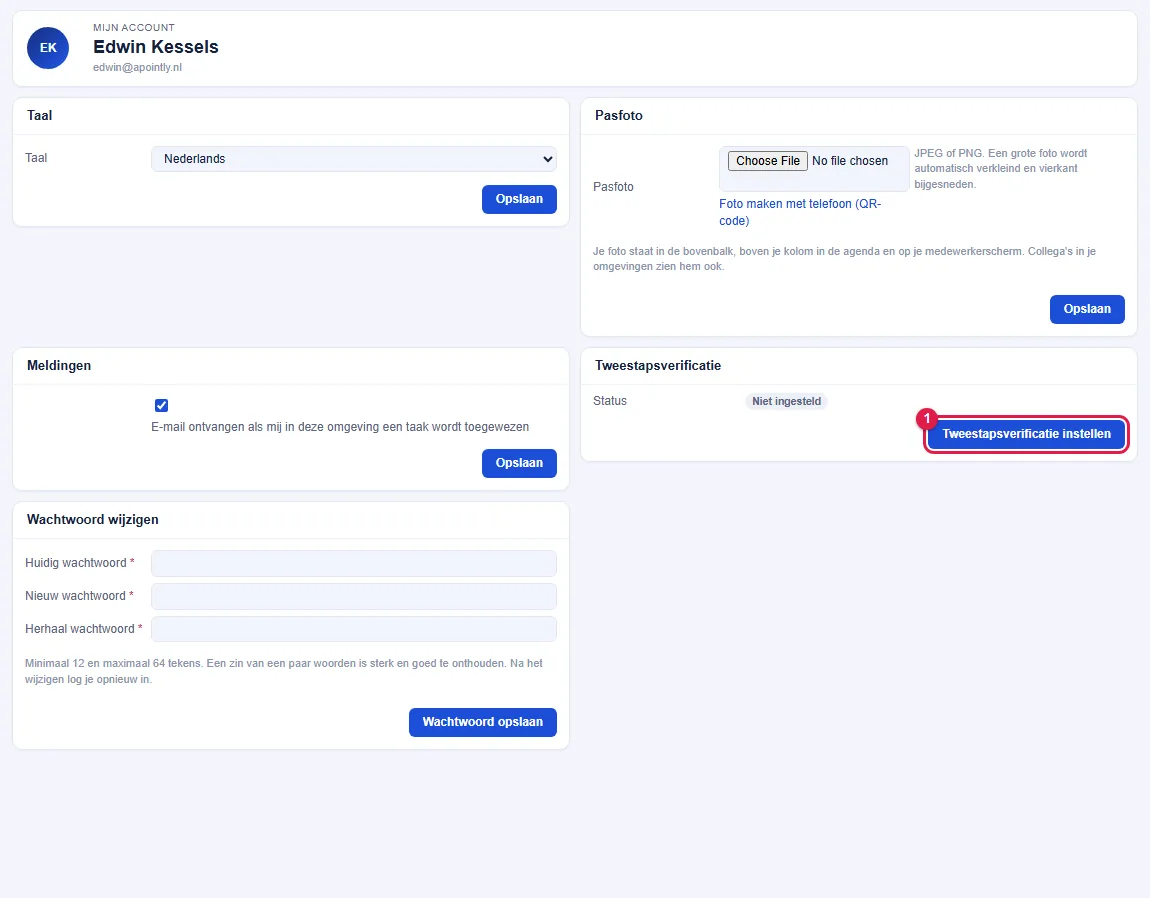Click Tweestapsverificatie instellen button

1026,434
